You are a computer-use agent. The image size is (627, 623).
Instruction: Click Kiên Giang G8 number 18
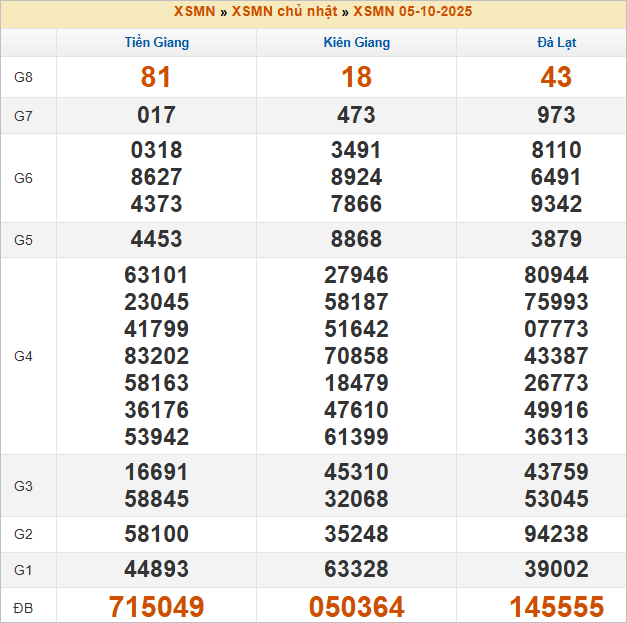click(x=356, y=77)
